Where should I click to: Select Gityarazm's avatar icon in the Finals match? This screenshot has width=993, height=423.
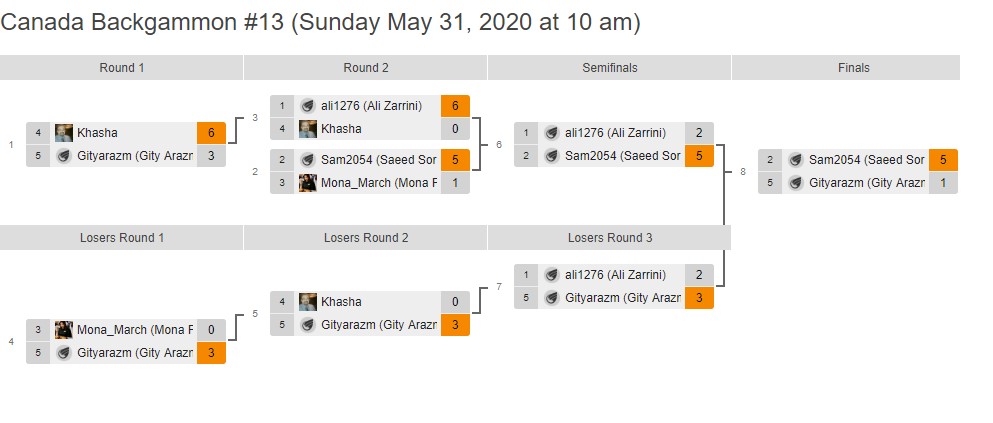click(796, 182)
